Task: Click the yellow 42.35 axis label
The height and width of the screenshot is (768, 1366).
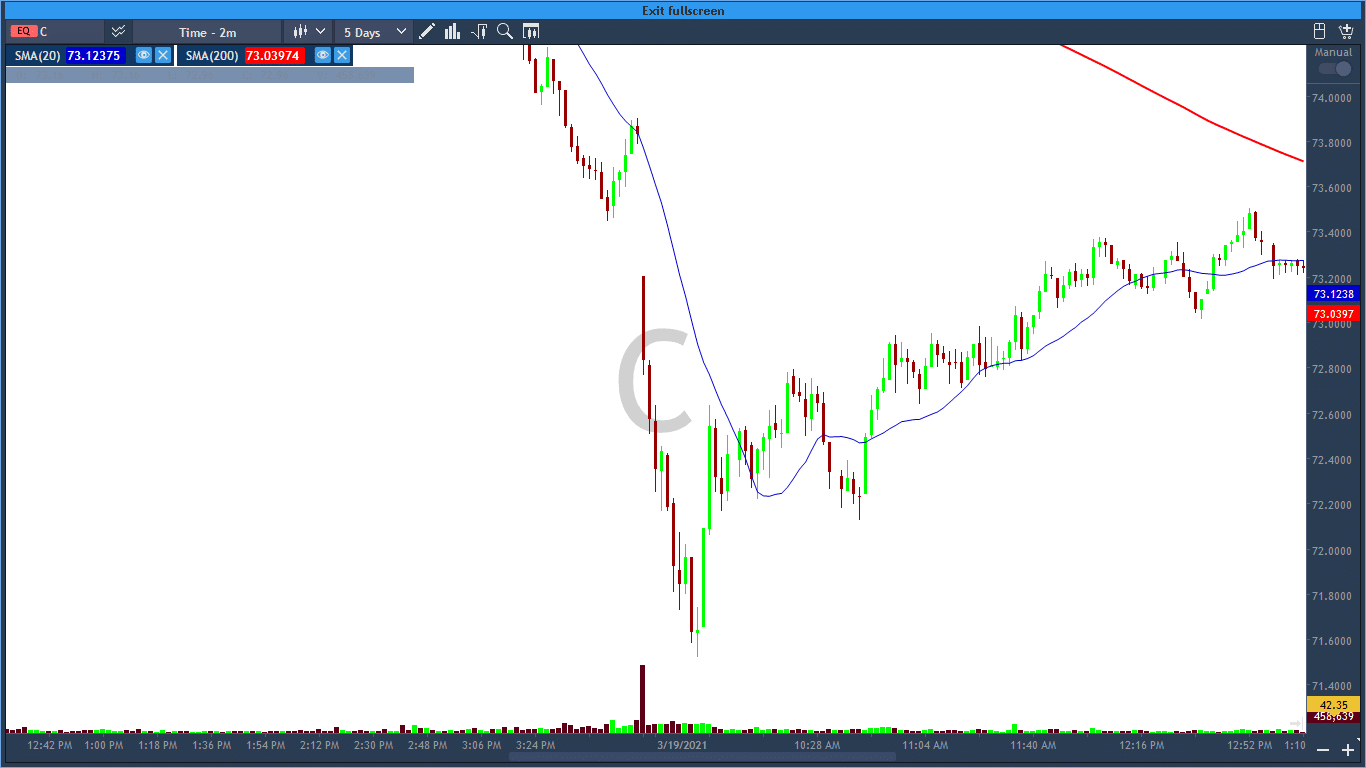Action: pos(1335,704)
